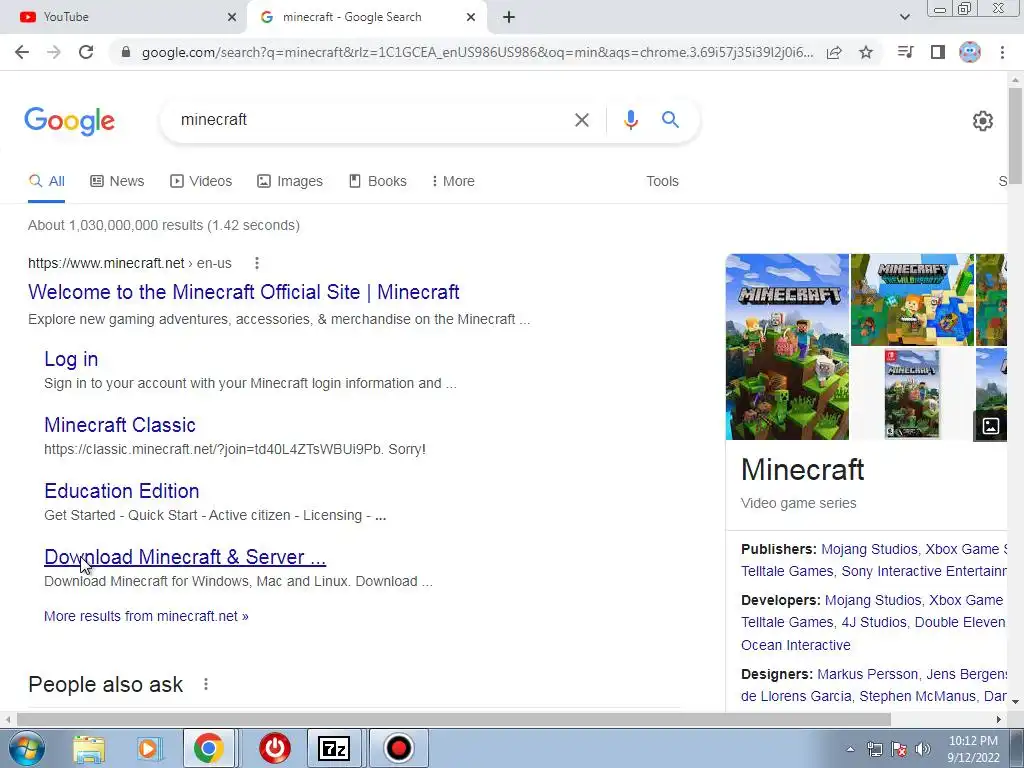Image resolution: width=1024 pixels, height=768 pixels.
Task: Open the Minecraft Classic sitelink
Action: click(120, 425)
